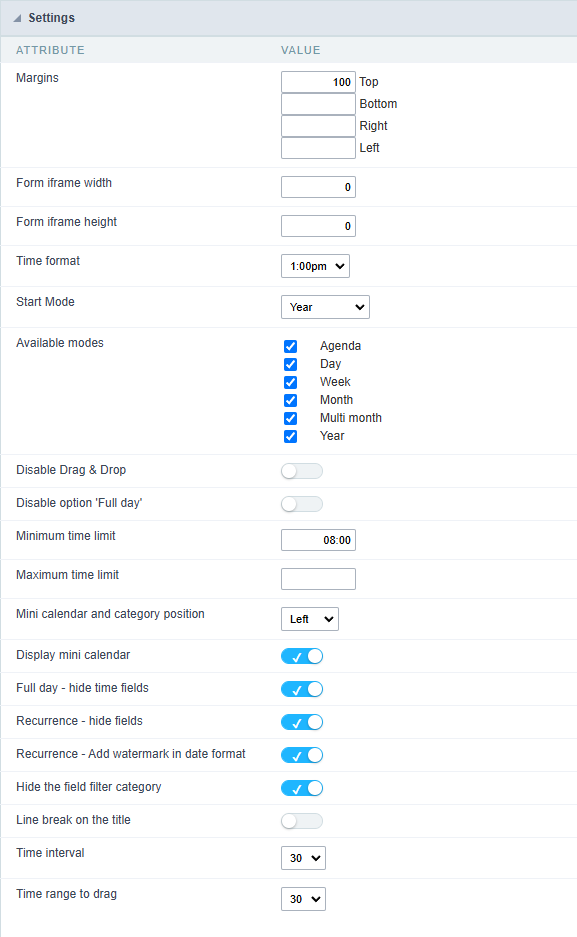Uncheck the Multi month checkbox
577x937 pixels.
(x=290, y=417)
